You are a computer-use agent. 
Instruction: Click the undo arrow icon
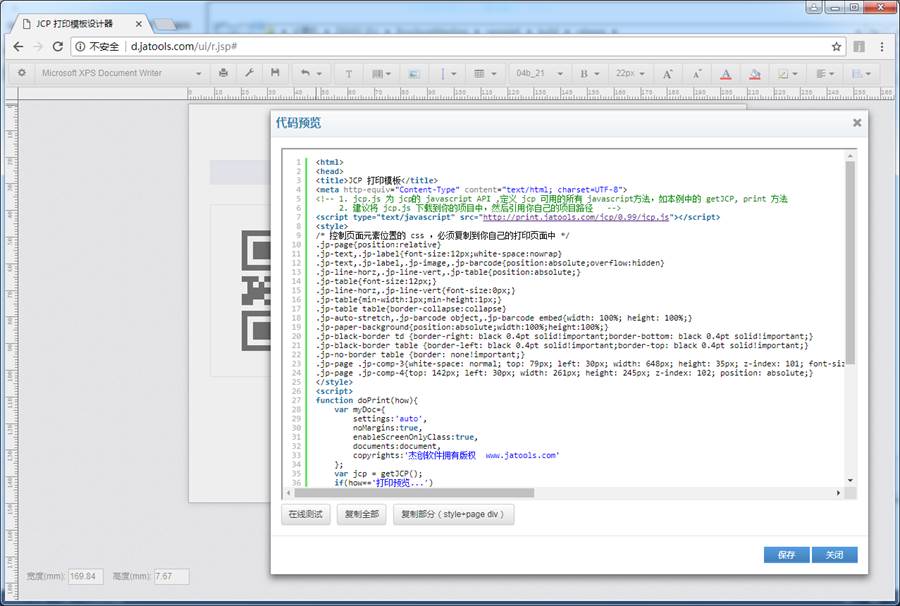305,73
